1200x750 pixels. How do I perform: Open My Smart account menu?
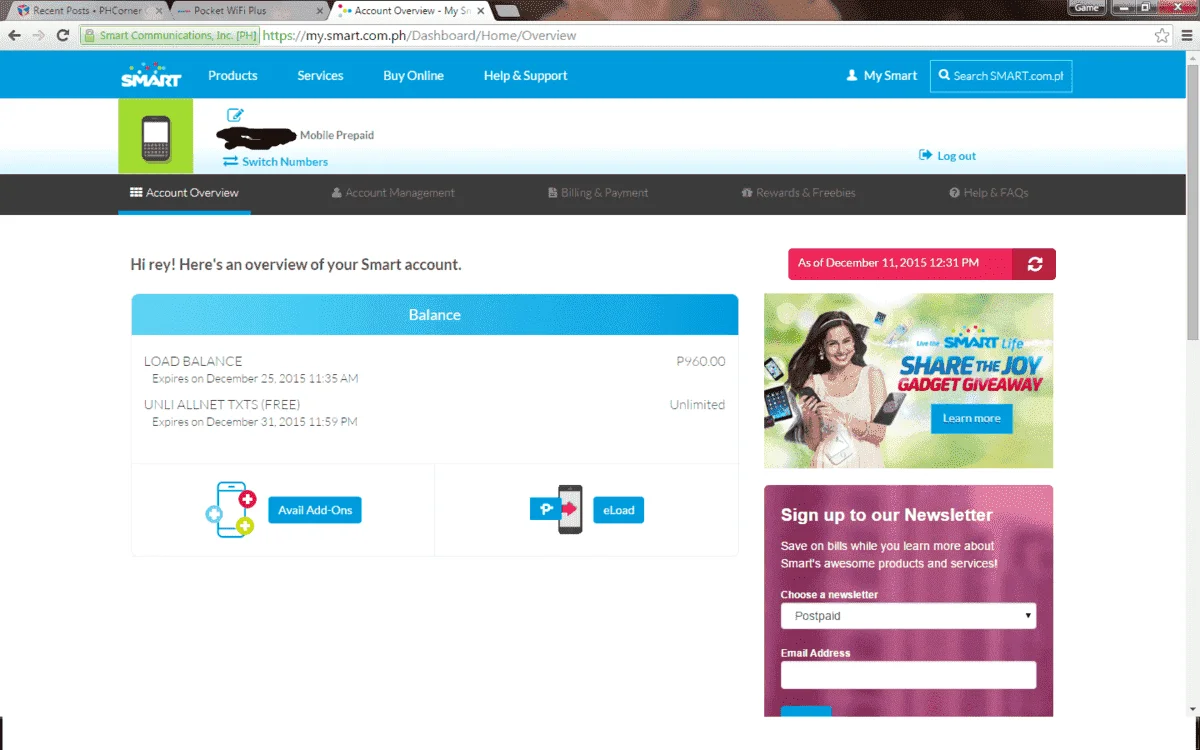882,76
